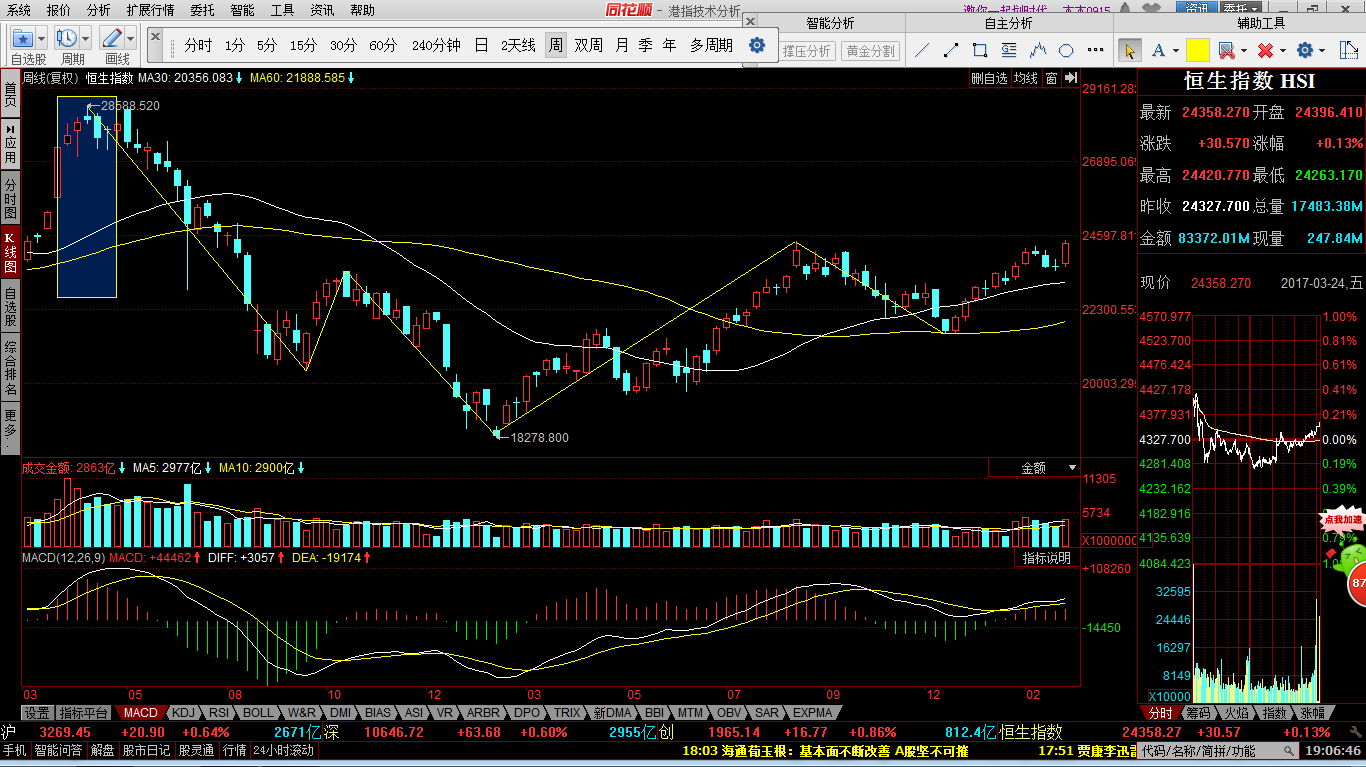Open the drawing tools gear settings
Image resolution: width=1366 pixels, height=767 pixels.
[x=1304, y=50]
